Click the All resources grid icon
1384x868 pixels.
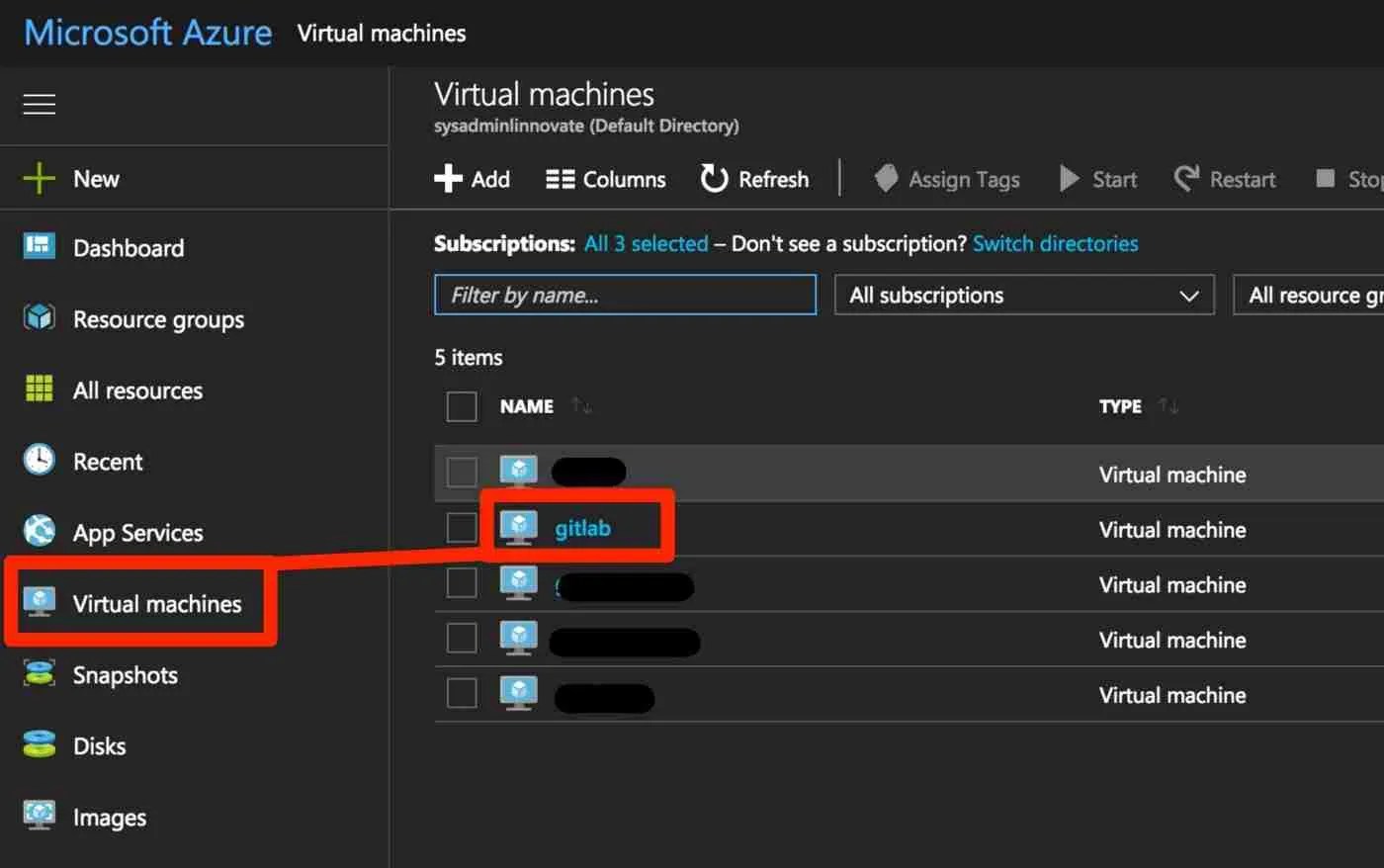(38, 390)
